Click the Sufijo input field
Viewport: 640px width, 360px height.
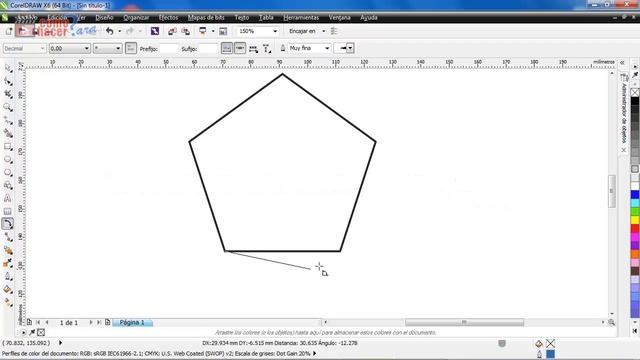click(209, 49)
